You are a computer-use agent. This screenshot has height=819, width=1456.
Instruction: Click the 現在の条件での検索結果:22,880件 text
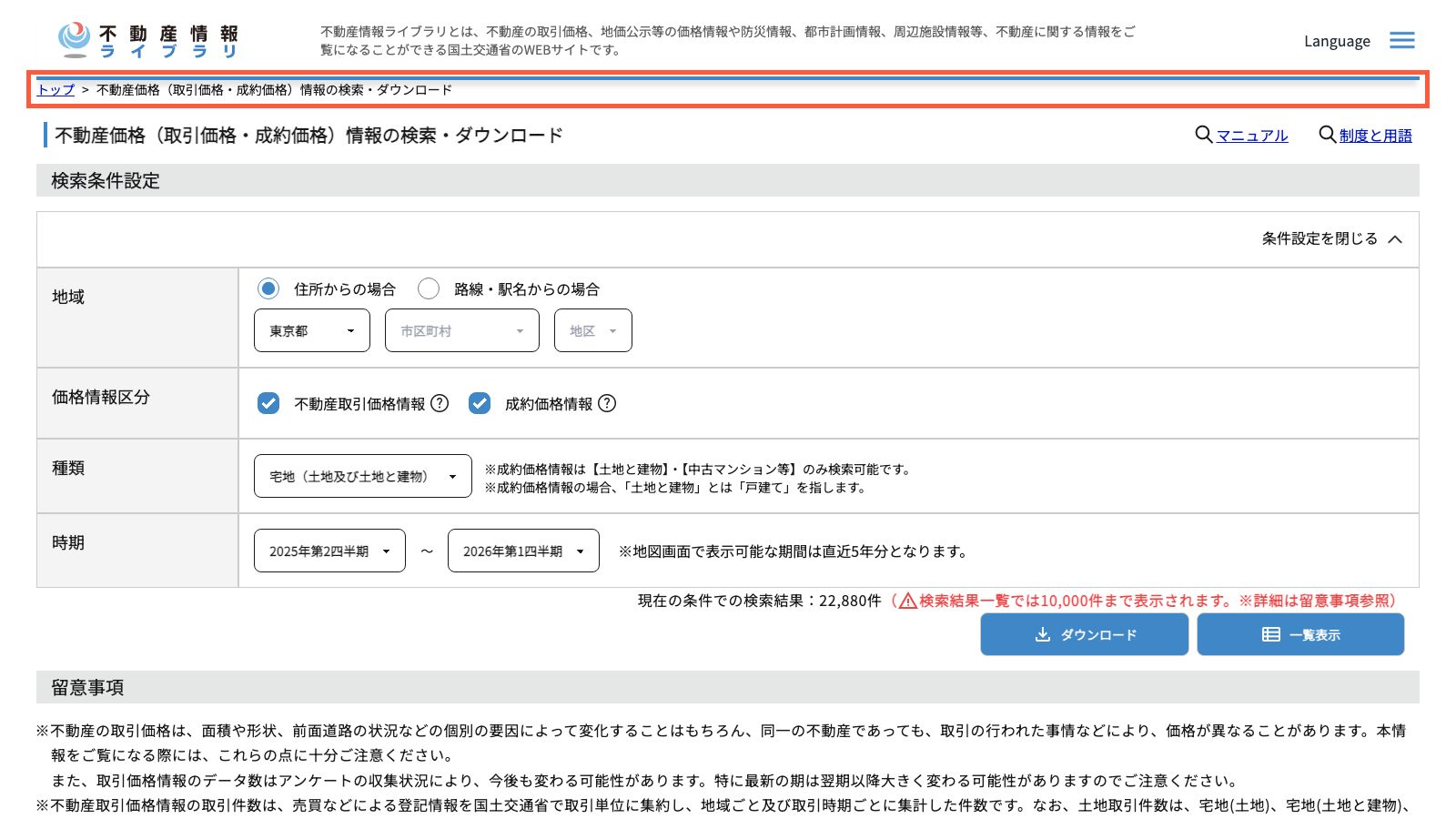[x=760, y=601]
